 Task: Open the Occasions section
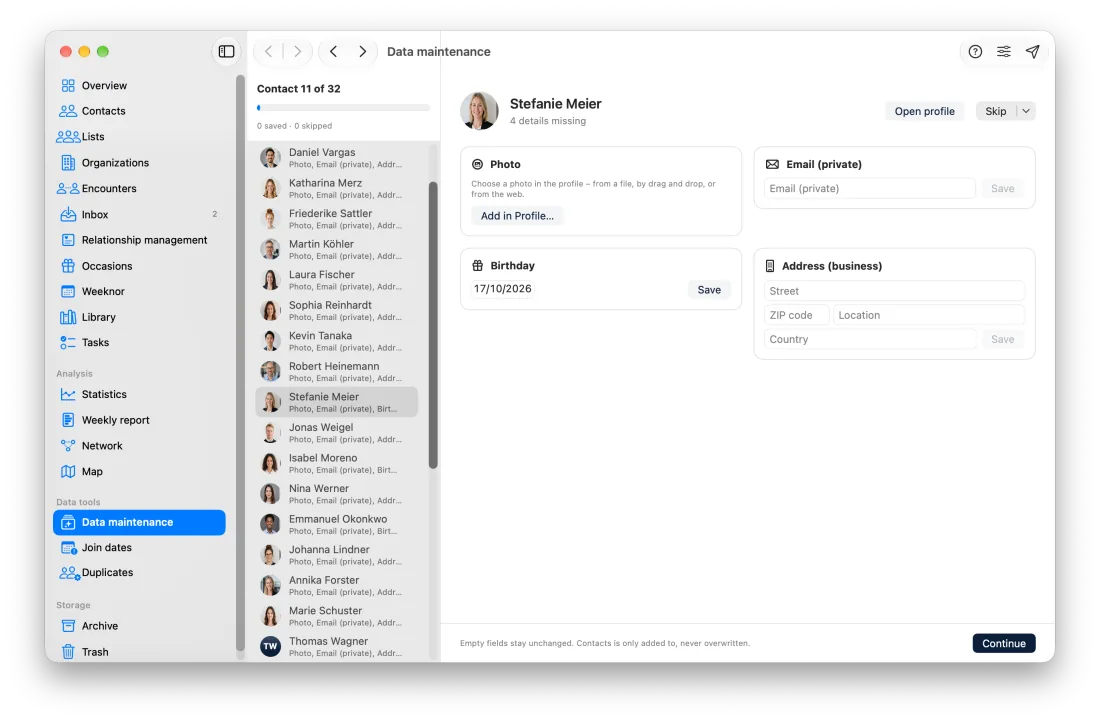click(x=139, y=266)
